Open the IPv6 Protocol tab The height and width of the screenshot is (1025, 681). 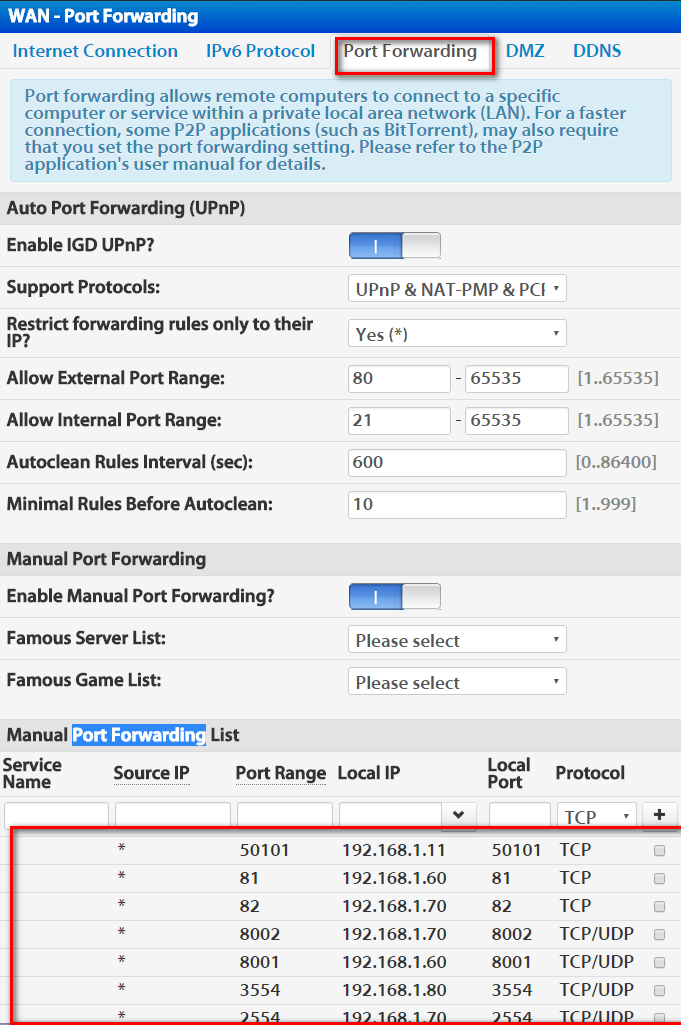(x=260, y=51)
